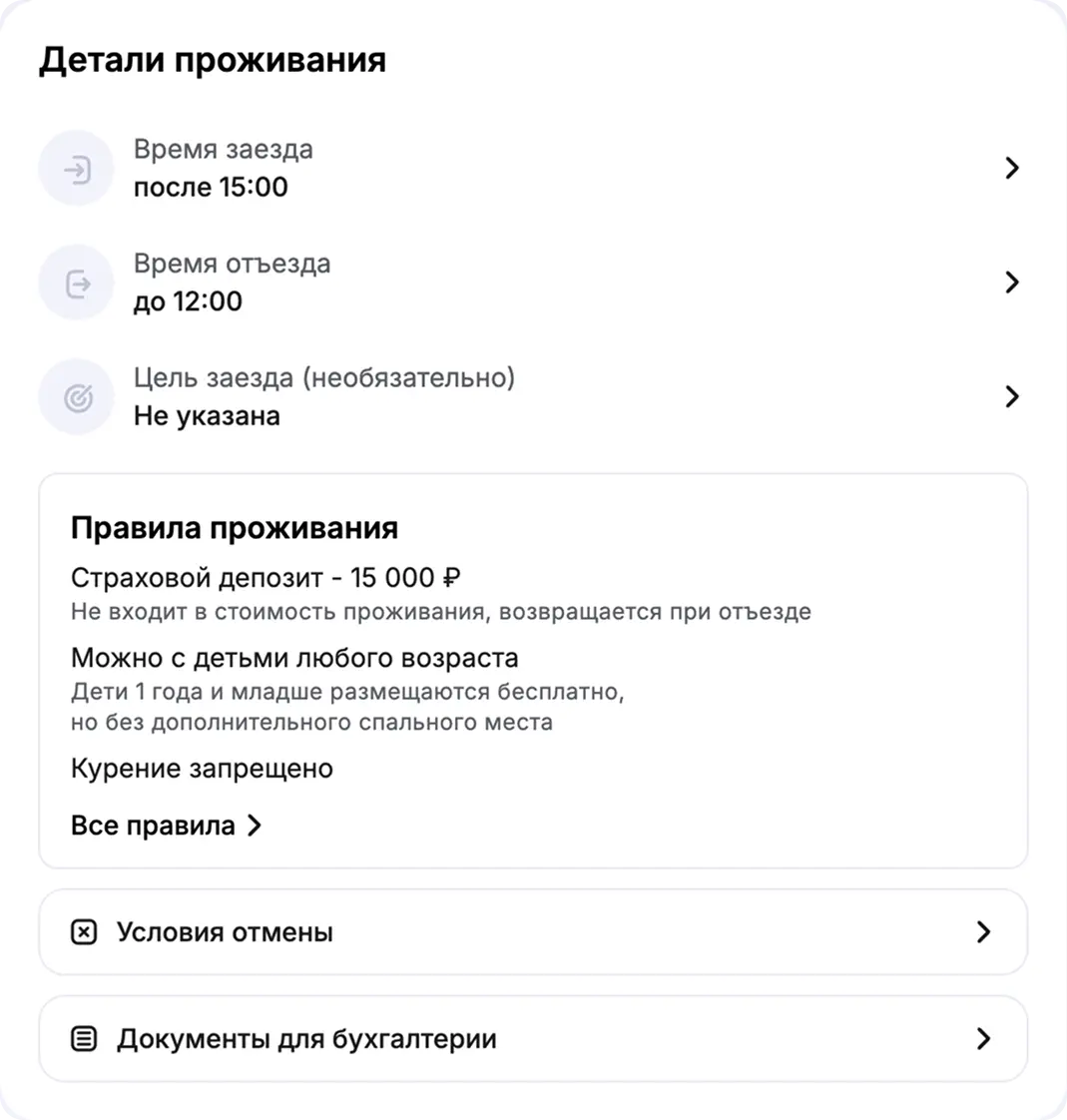Viewport: 1067px width, 1120px height.
Task: Open the Все правила link
Action: (x=153, y=826)
